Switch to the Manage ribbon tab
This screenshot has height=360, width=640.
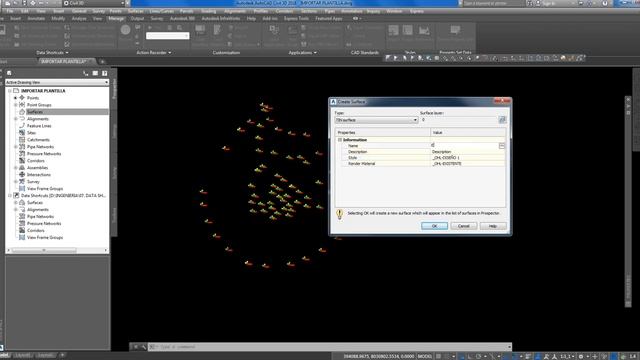116,18
